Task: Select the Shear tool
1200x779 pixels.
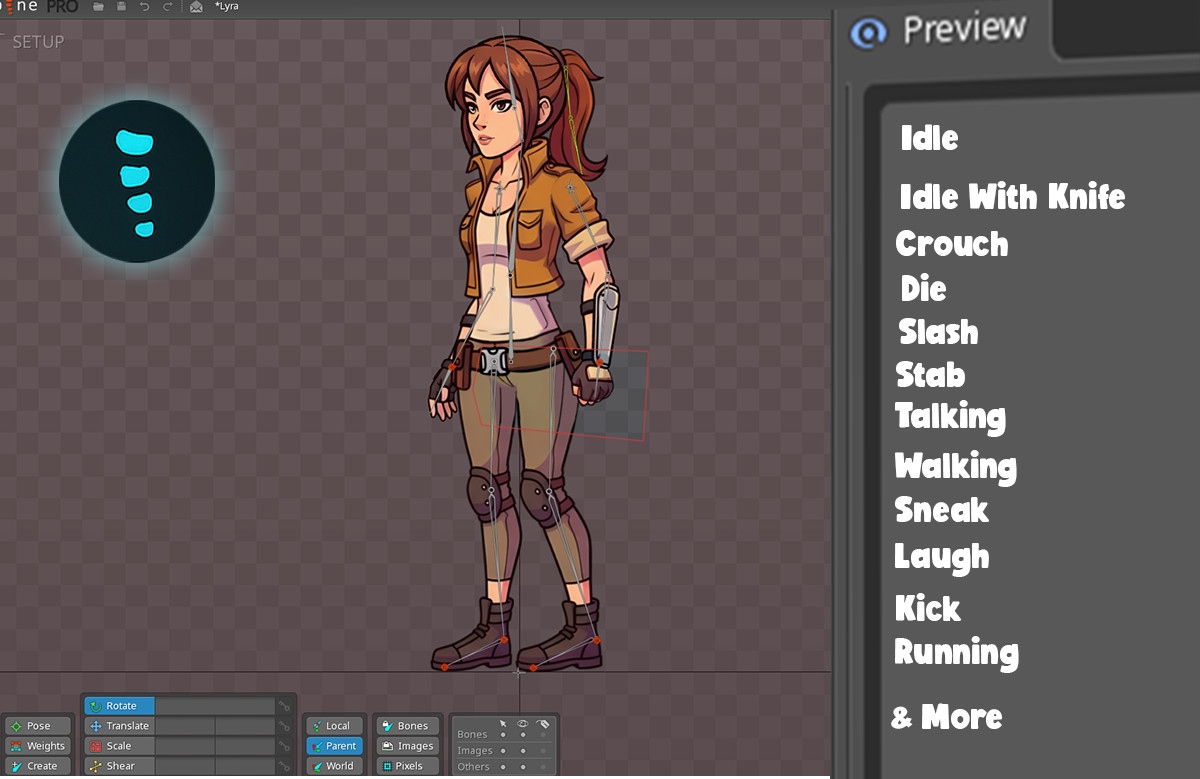Action: point(117,765)
